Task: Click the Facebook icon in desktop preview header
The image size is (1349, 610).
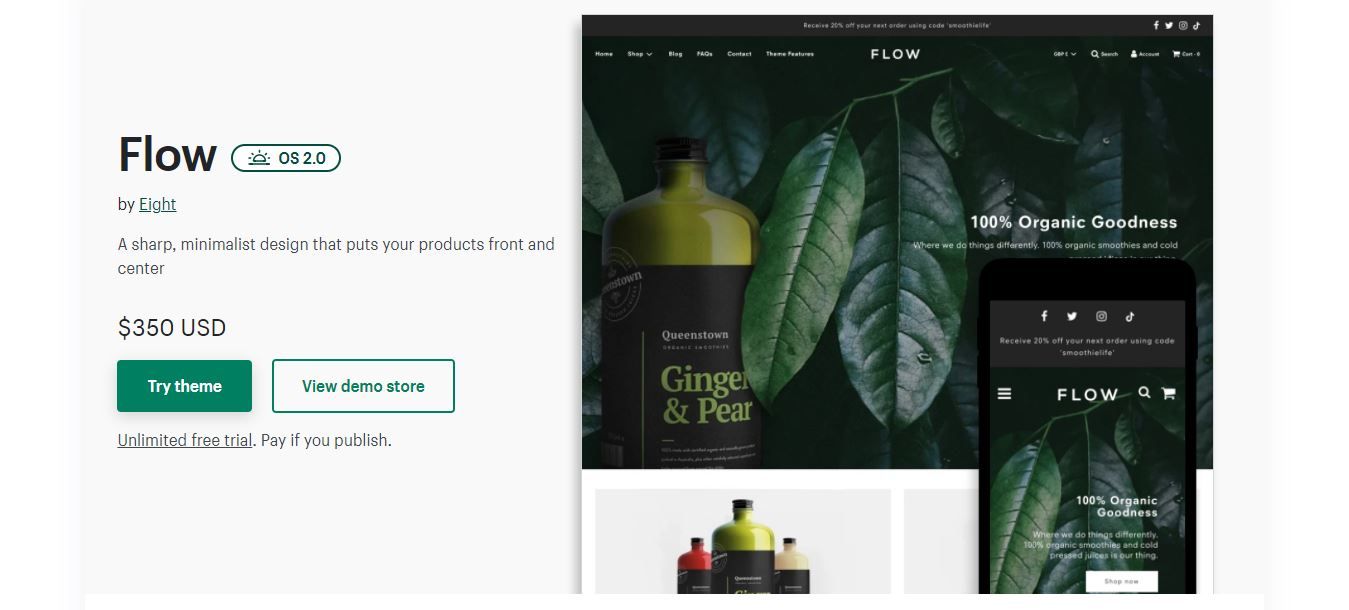Action: click(1156, 26)
